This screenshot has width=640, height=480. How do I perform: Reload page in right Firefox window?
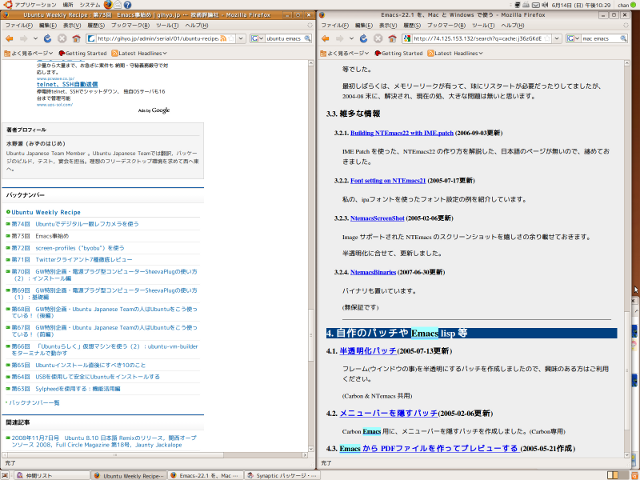[x=364, y=38]
